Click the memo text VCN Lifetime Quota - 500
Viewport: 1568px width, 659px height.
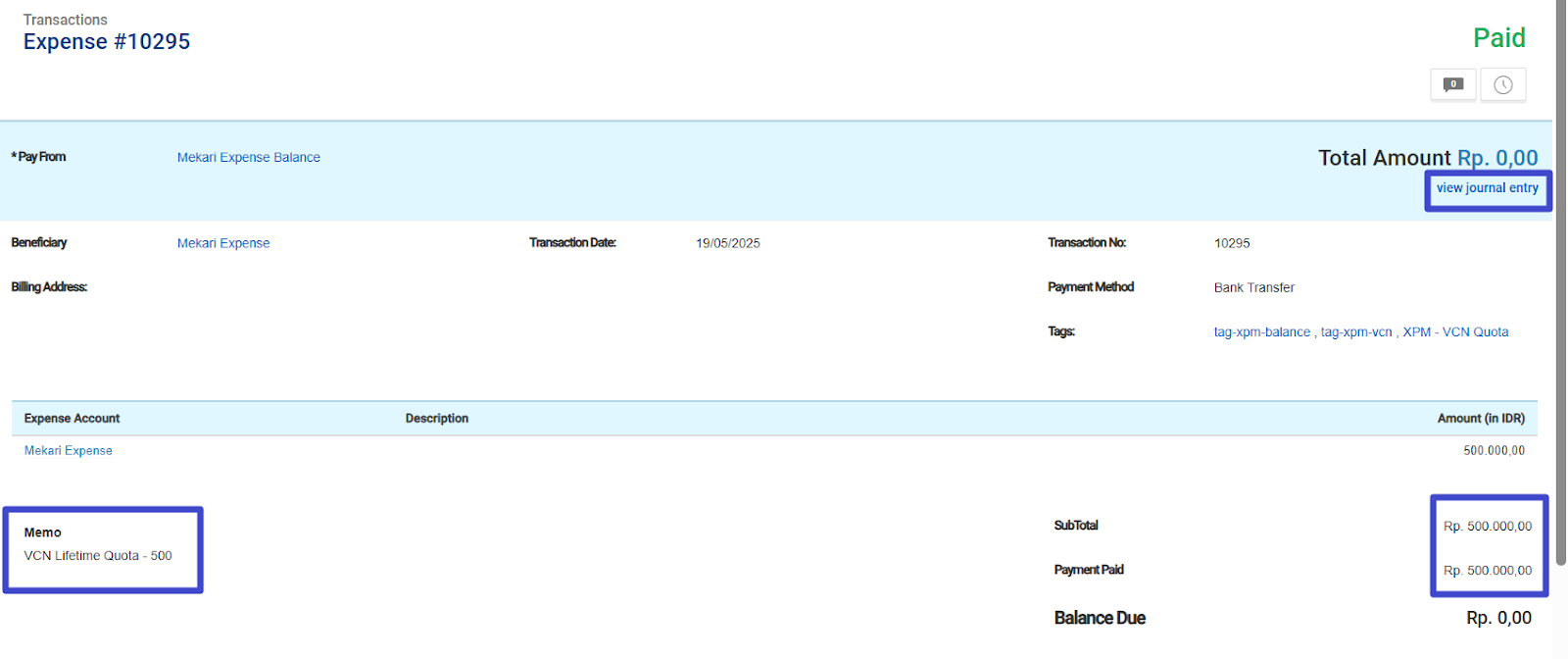[98, 556]
